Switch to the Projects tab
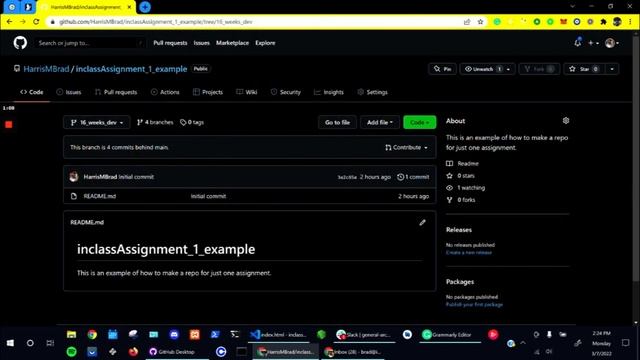This screenshot has width=640, height=360. 208,92
